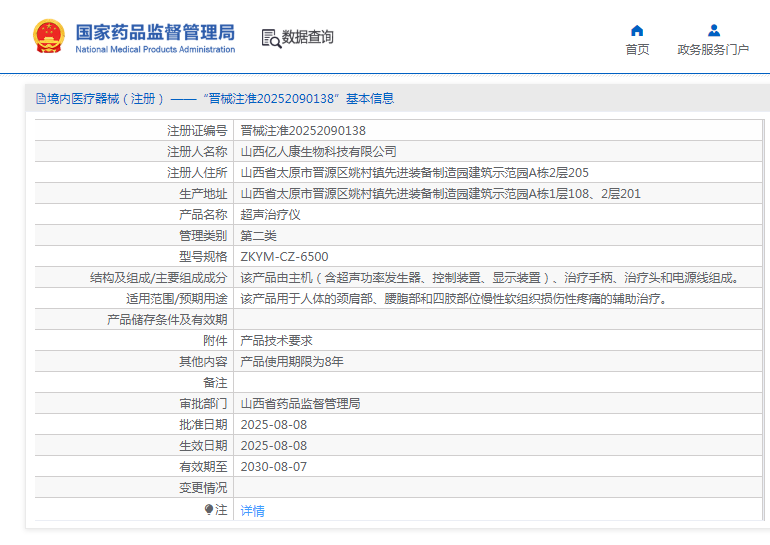Go to the 政务服务门户 text link

(x=713, y=50)
